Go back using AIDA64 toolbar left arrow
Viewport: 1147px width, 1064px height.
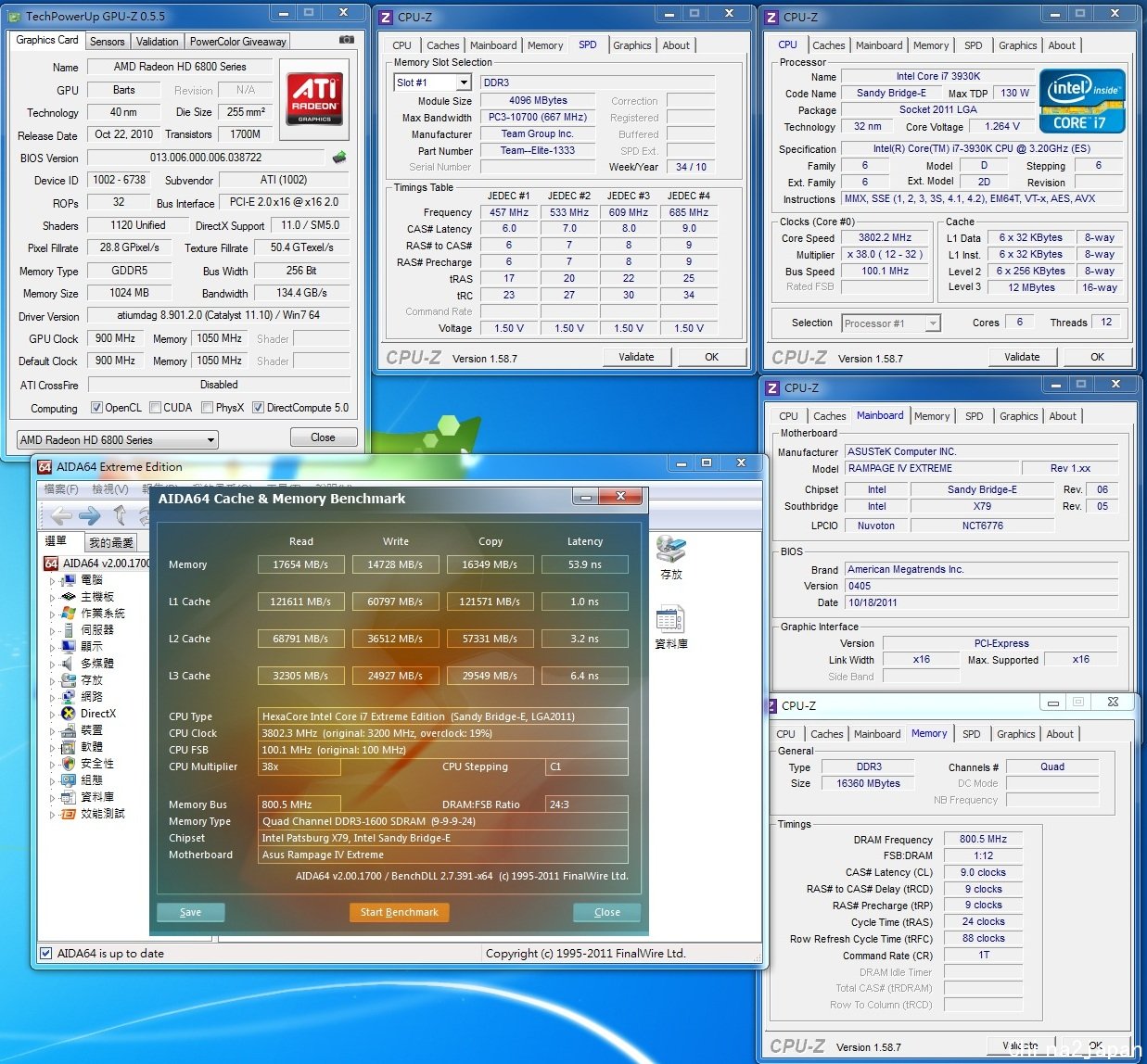point(61,515)
